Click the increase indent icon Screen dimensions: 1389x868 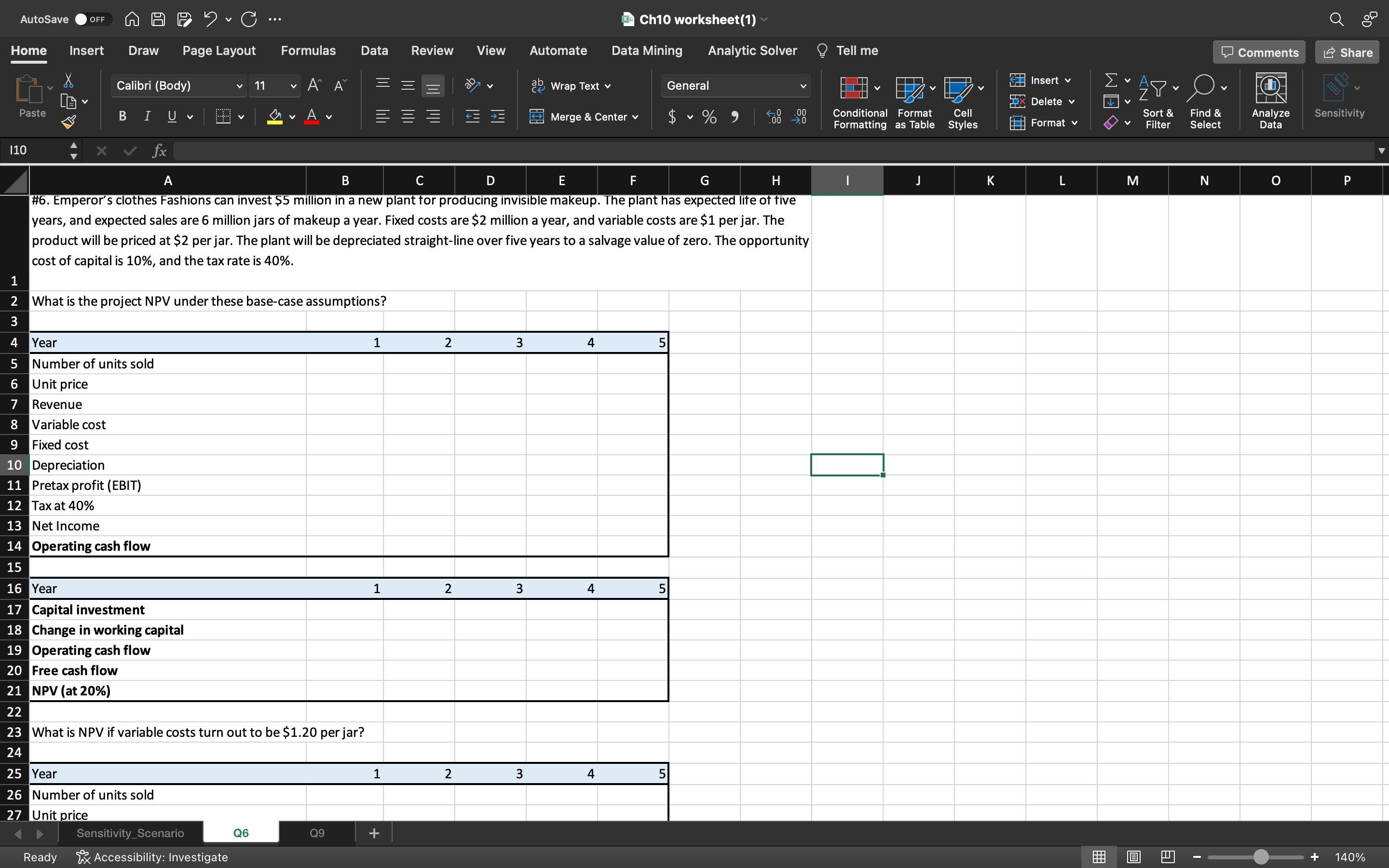point(498,117)
